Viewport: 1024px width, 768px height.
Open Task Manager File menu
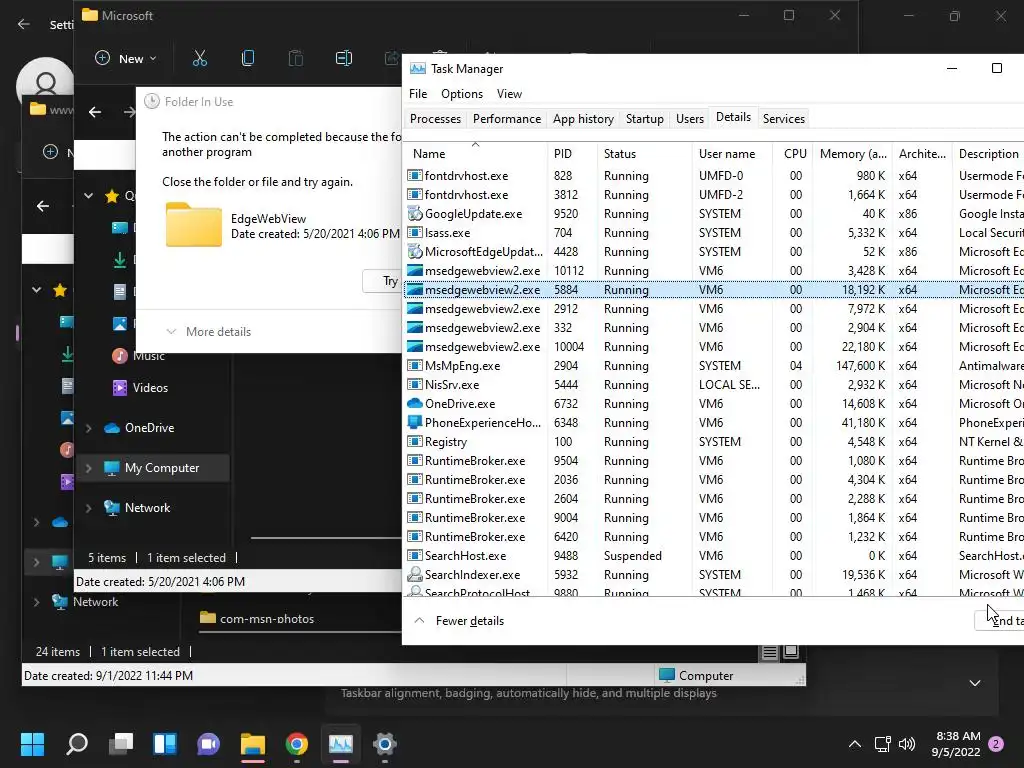(x=418, y=94)
